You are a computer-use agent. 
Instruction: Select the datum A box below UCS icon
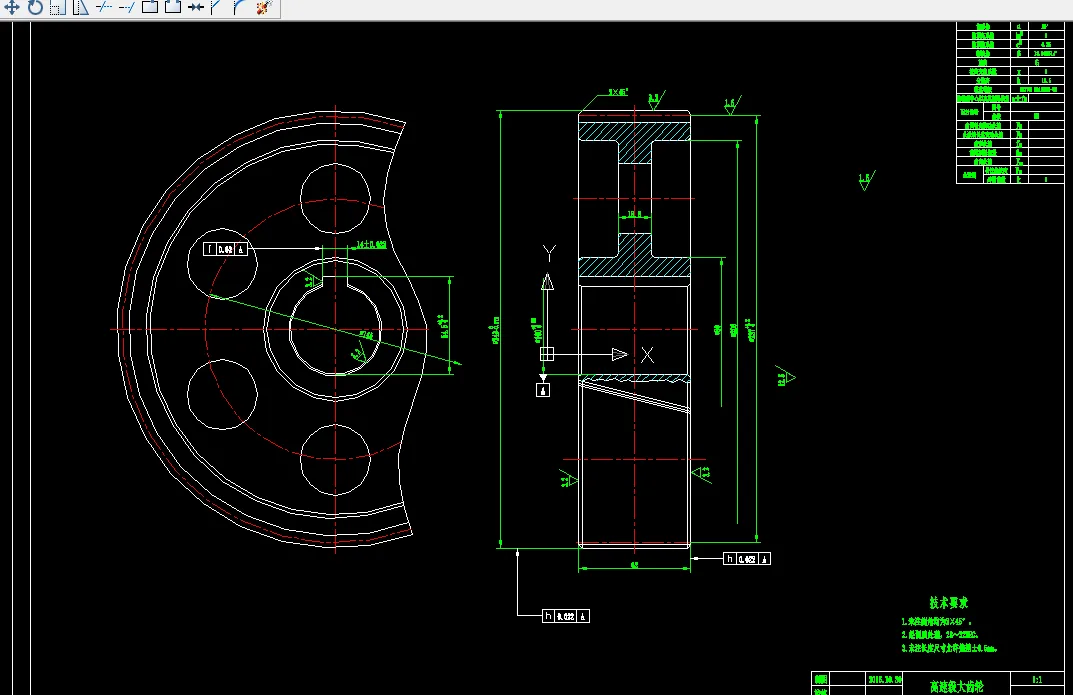pyautogui.click(x=543, y=390)
